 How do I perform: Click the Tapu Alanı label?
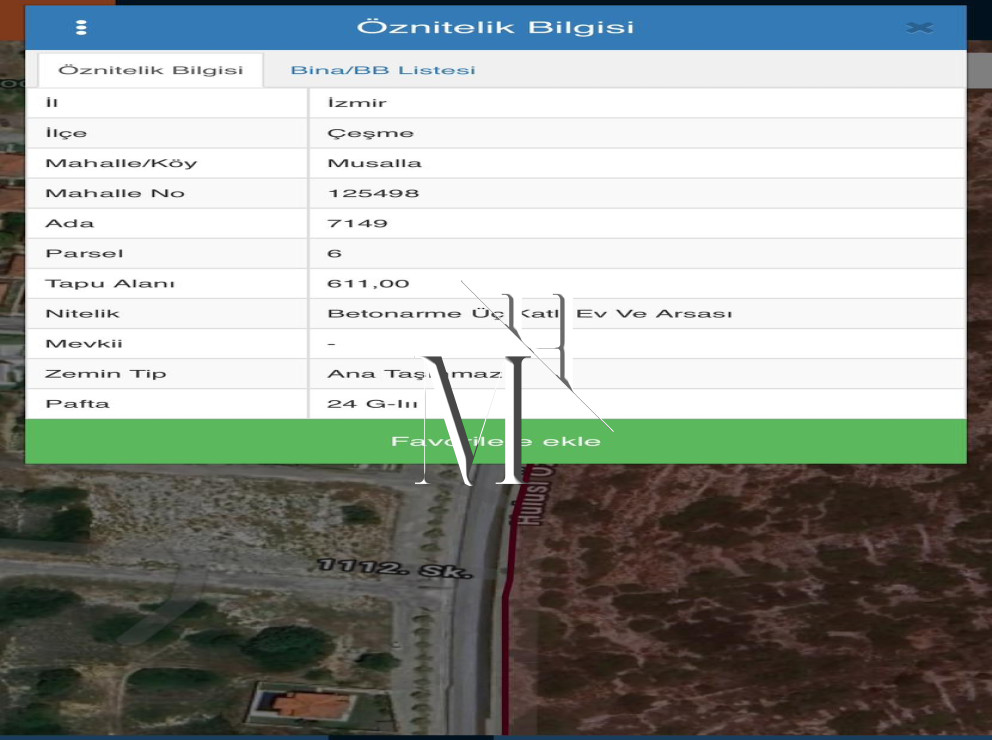(x=109, y=283)
